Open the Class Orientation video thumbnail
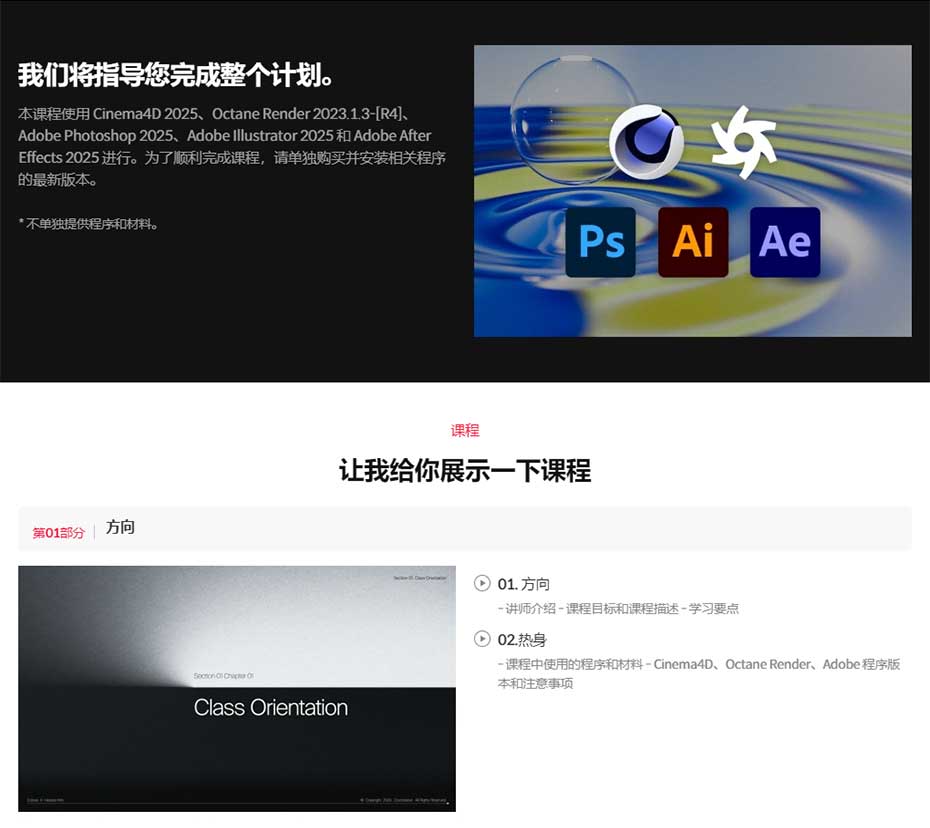This screenshot has width=930, height=828. click(x=237, y=689)
